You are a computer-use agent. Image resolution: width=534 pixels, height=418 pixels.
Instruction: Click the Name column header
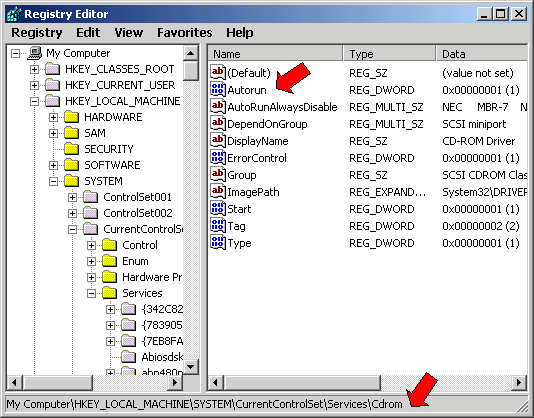click(275, 54)
